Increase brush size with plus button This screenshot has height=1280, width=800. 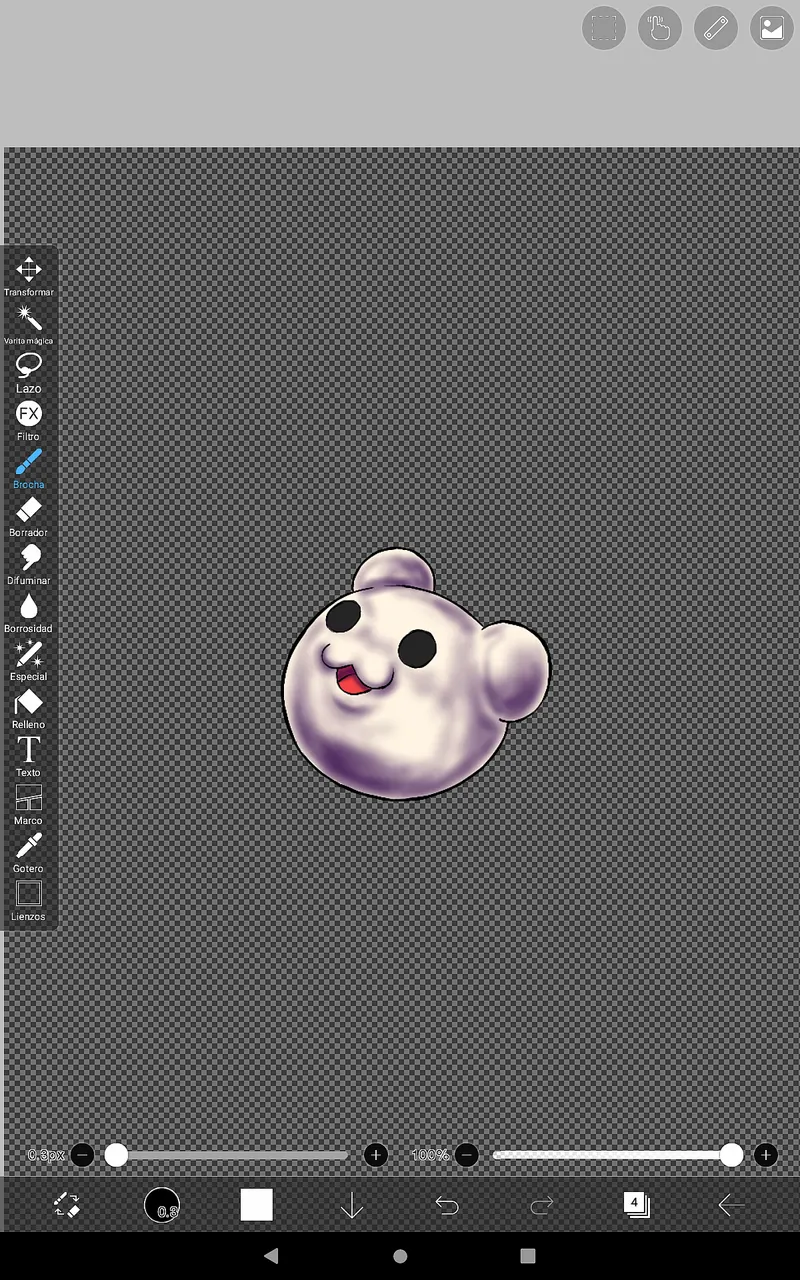coord(375,1155)
